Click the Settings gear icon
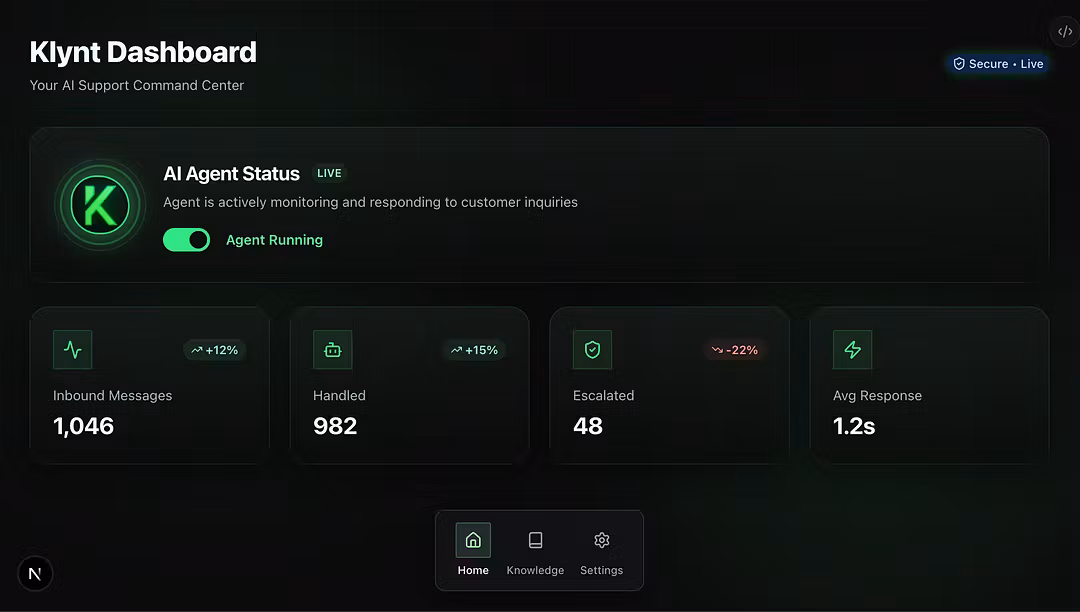Viewport: 1080px width, 612px height. click(x=601, y=540)
